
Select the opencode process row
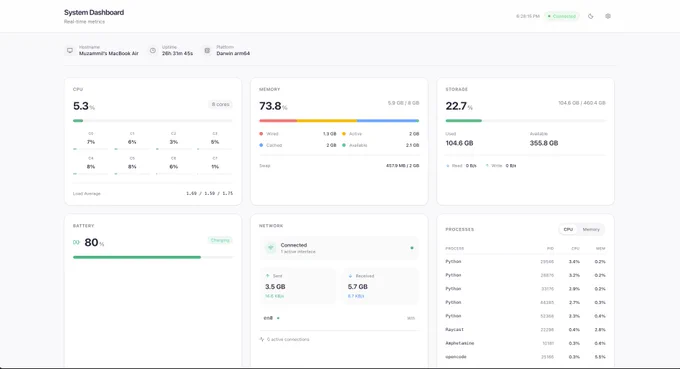pyautogui.click(x=525, y=357)
